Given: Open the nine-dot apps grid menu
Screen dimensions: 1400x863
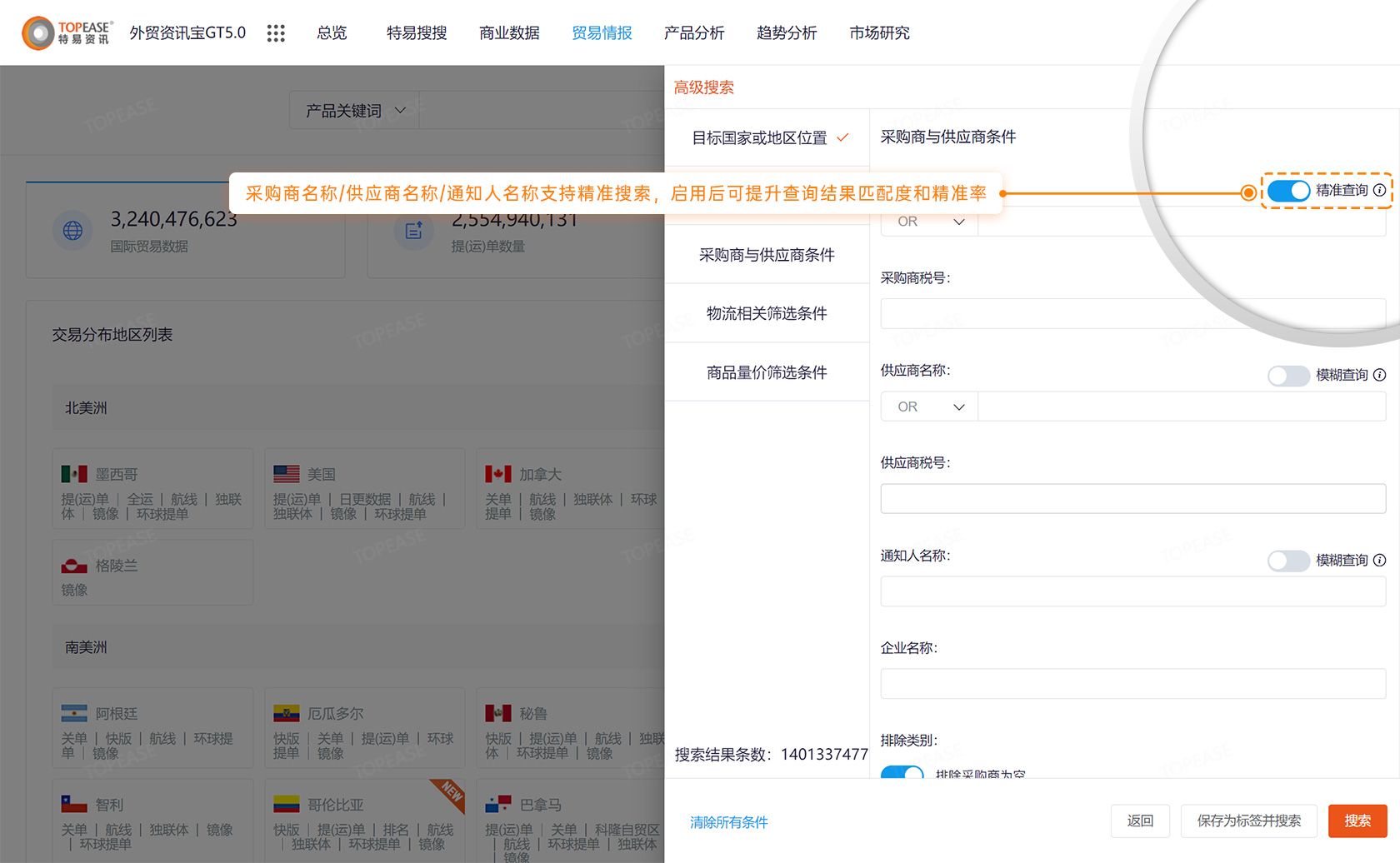Looking at the screenshot, I should tap(276, 33).
